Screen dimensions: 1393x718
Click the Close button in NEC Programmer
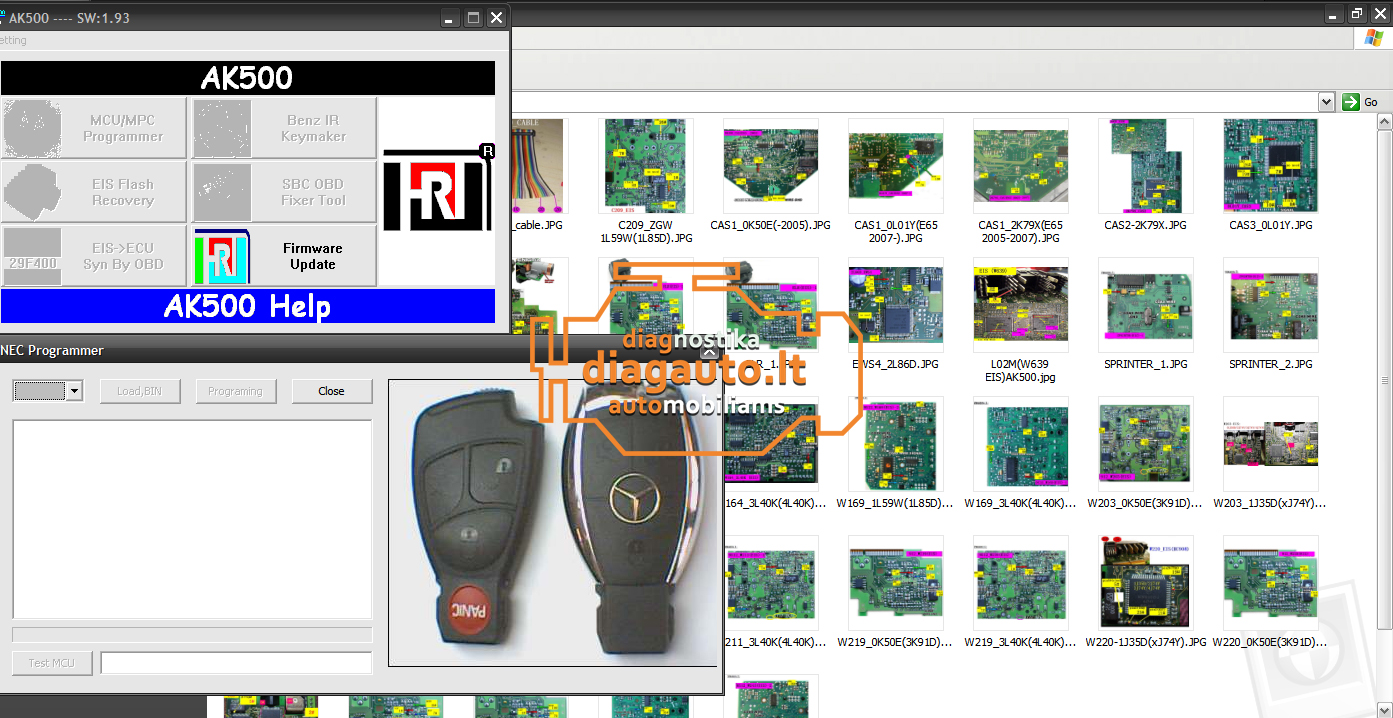(331, 391)
